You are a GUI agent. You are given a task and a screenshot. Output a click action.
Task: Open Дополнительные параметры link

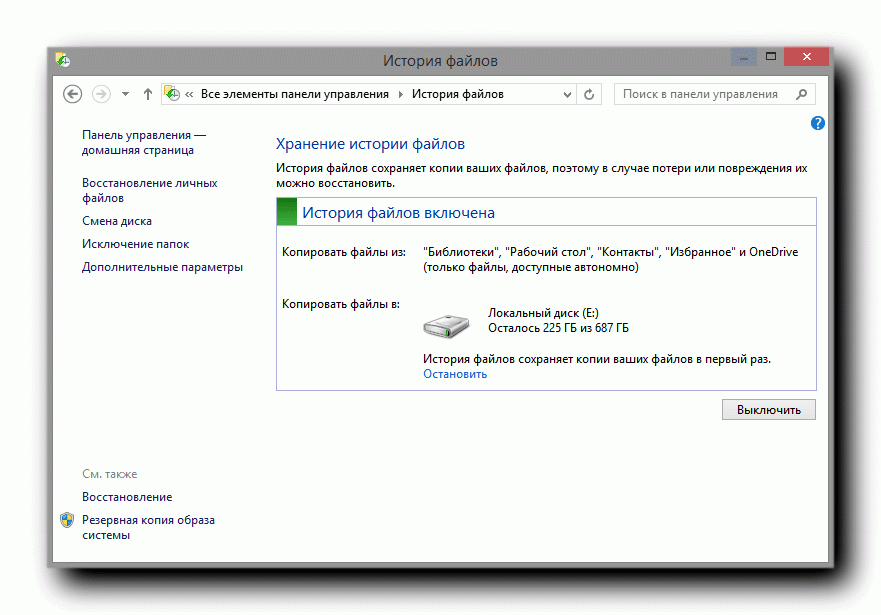(x=162, y=267)
